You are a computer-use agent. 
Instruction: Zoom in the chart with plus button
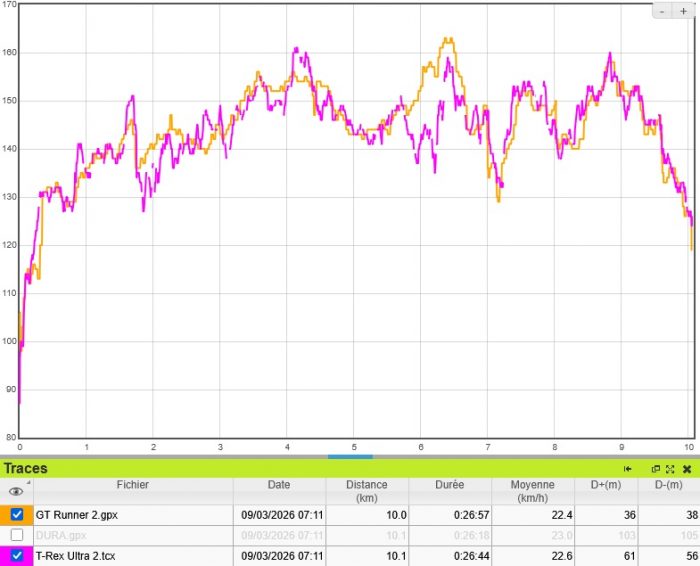683,10
